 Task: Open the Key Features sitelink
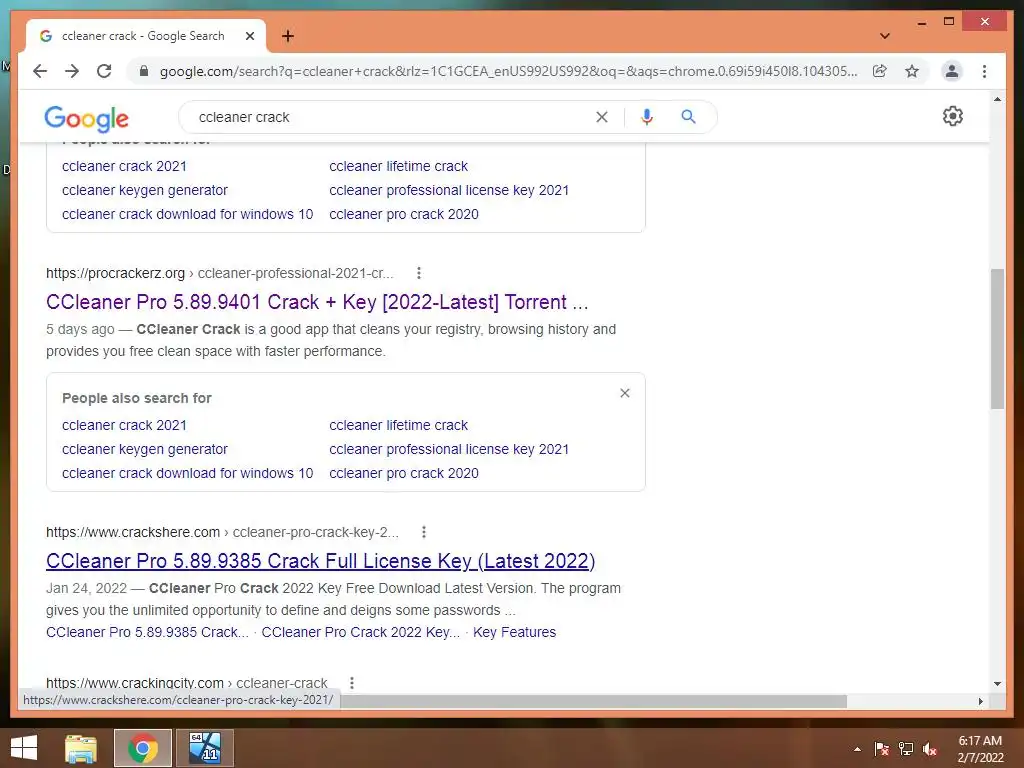pos(515,632)
